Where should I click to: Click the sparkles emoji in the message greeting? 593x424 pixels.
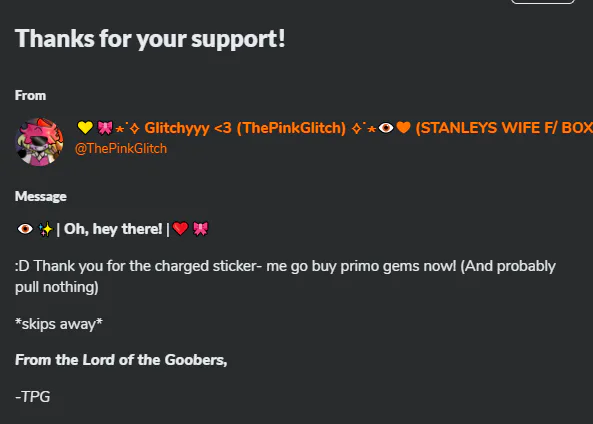(45, 229)
